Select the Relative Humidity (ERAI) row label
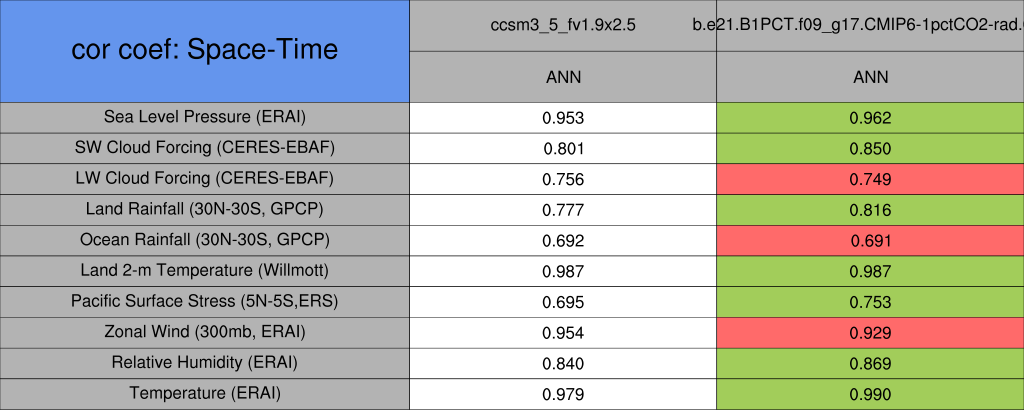Viewport: 1024px width, 410px height. point(205,363)
